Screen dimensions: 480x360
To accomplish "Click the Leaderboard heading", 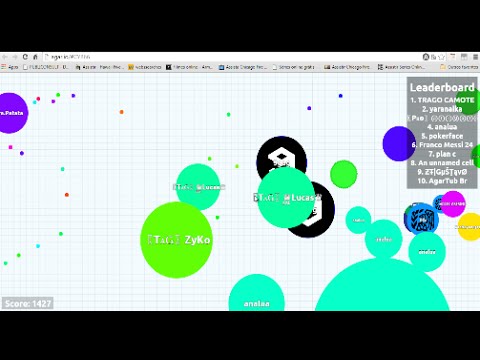I will pyautogui.click(x=442, y=87).
